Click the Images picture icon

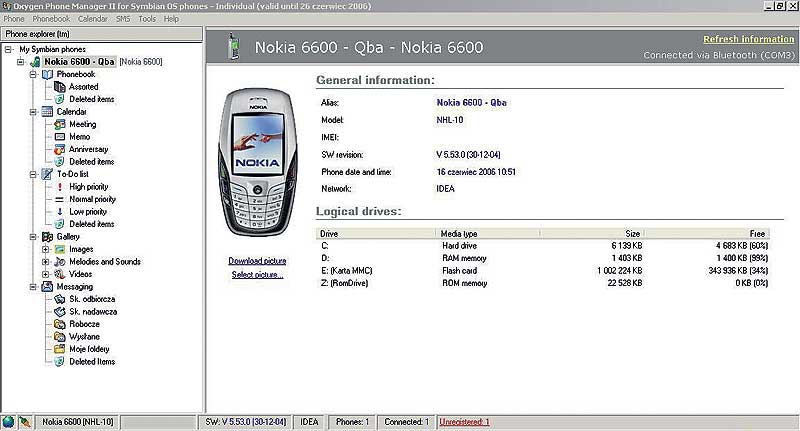pyautogui.click(x=60, y=249)
